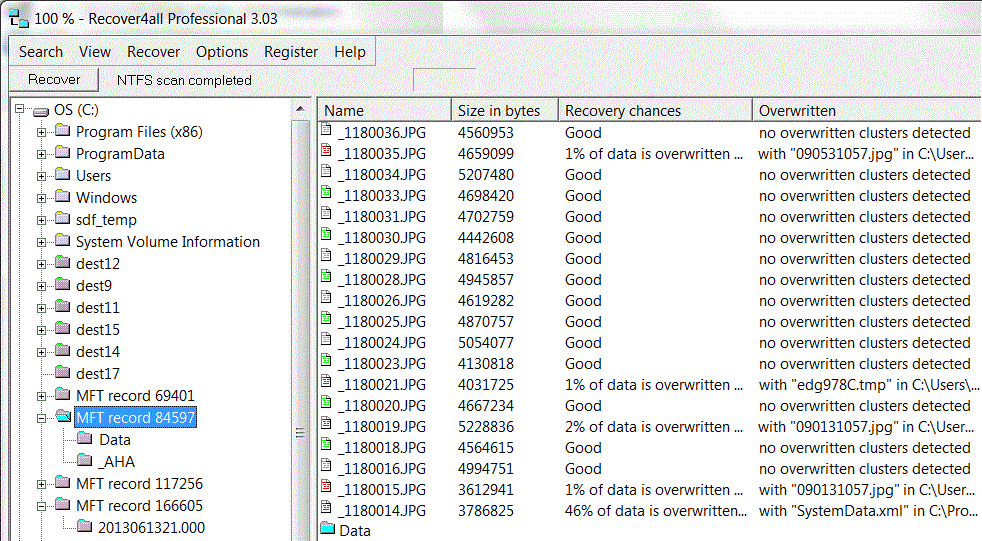Expand the System Volume Information node
982x541 pixels.
point(41,242)
